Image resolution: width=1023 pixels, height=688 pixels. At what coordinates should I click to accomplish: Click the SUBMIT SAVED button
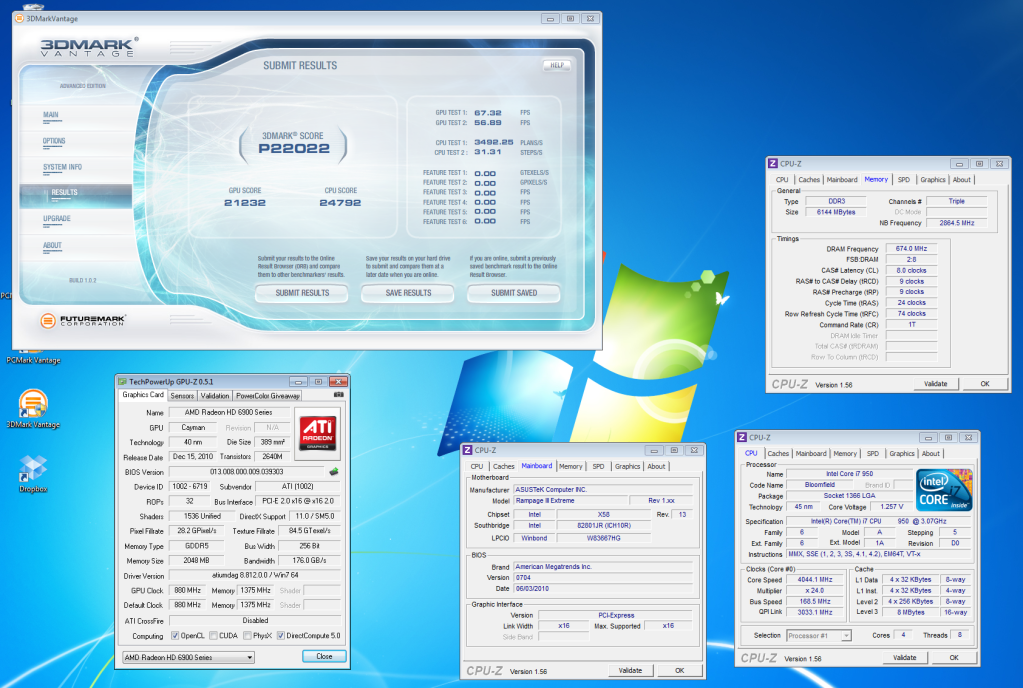click(x=514, y=293)
